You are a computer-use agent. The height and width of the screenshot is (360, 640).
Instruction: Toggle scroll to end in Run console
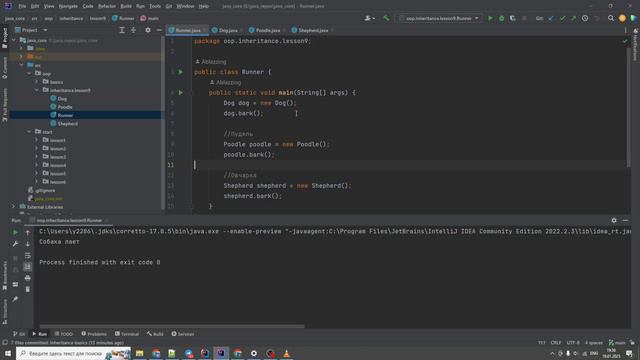pos(28,267)
